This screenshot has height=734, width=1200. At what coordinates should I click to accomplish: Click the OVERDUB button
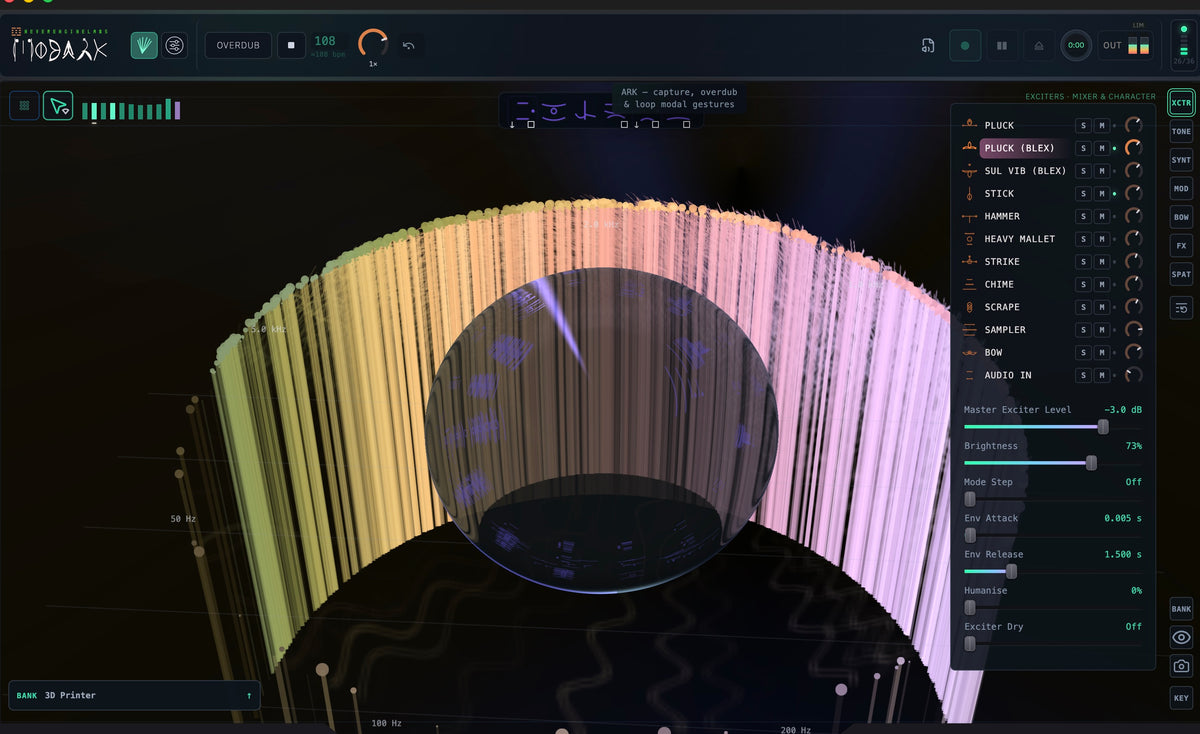coord(238,45)
